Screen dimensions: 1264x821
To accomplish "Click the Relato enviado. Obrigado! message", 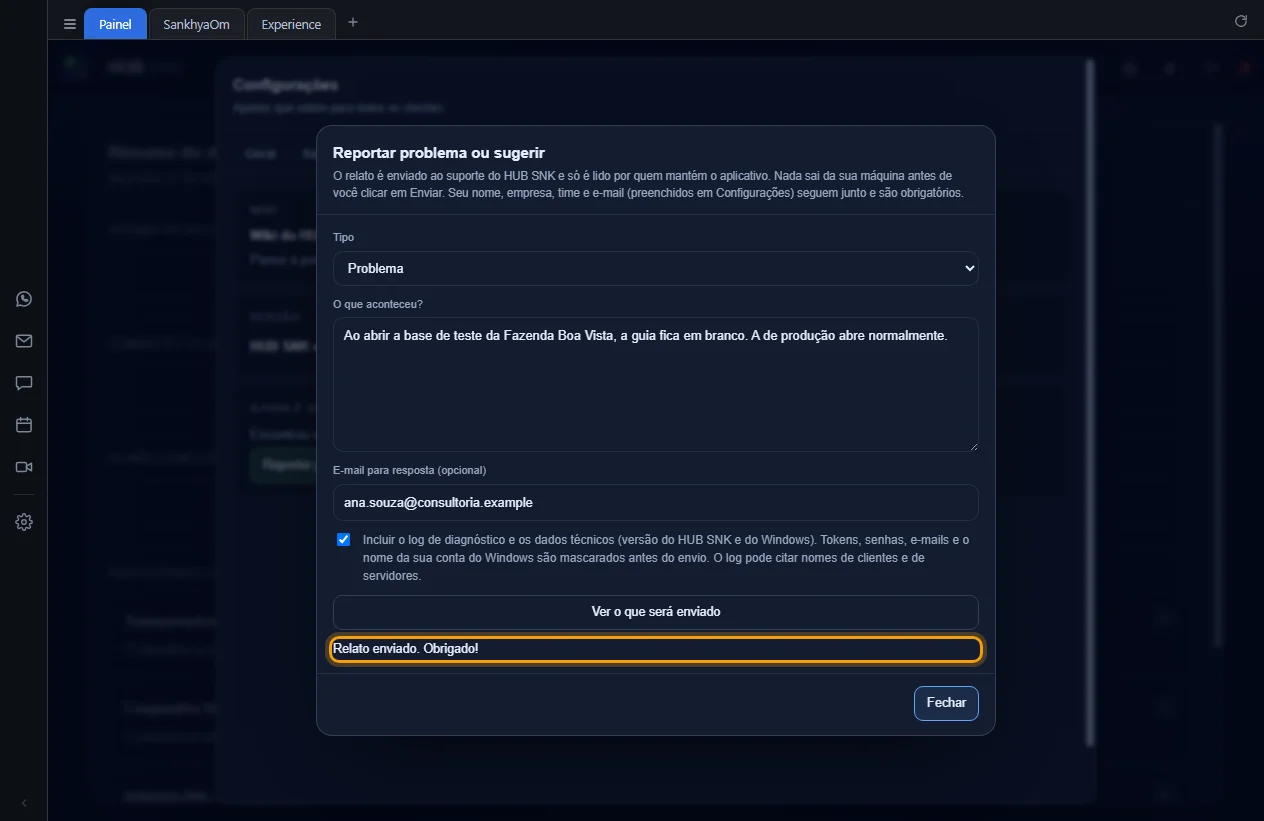I will tap(406, 649).
